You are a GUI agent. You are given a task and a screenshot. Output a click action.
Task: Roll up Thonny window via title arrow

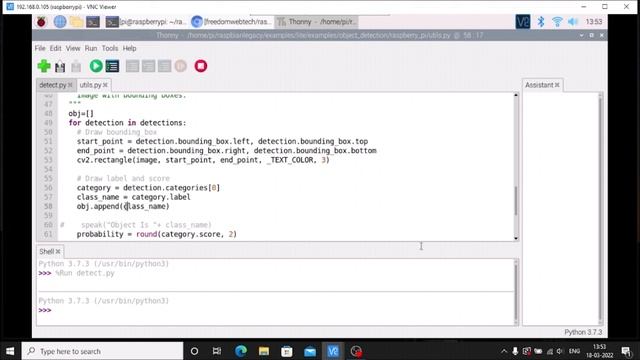click(x=582, y=36)
